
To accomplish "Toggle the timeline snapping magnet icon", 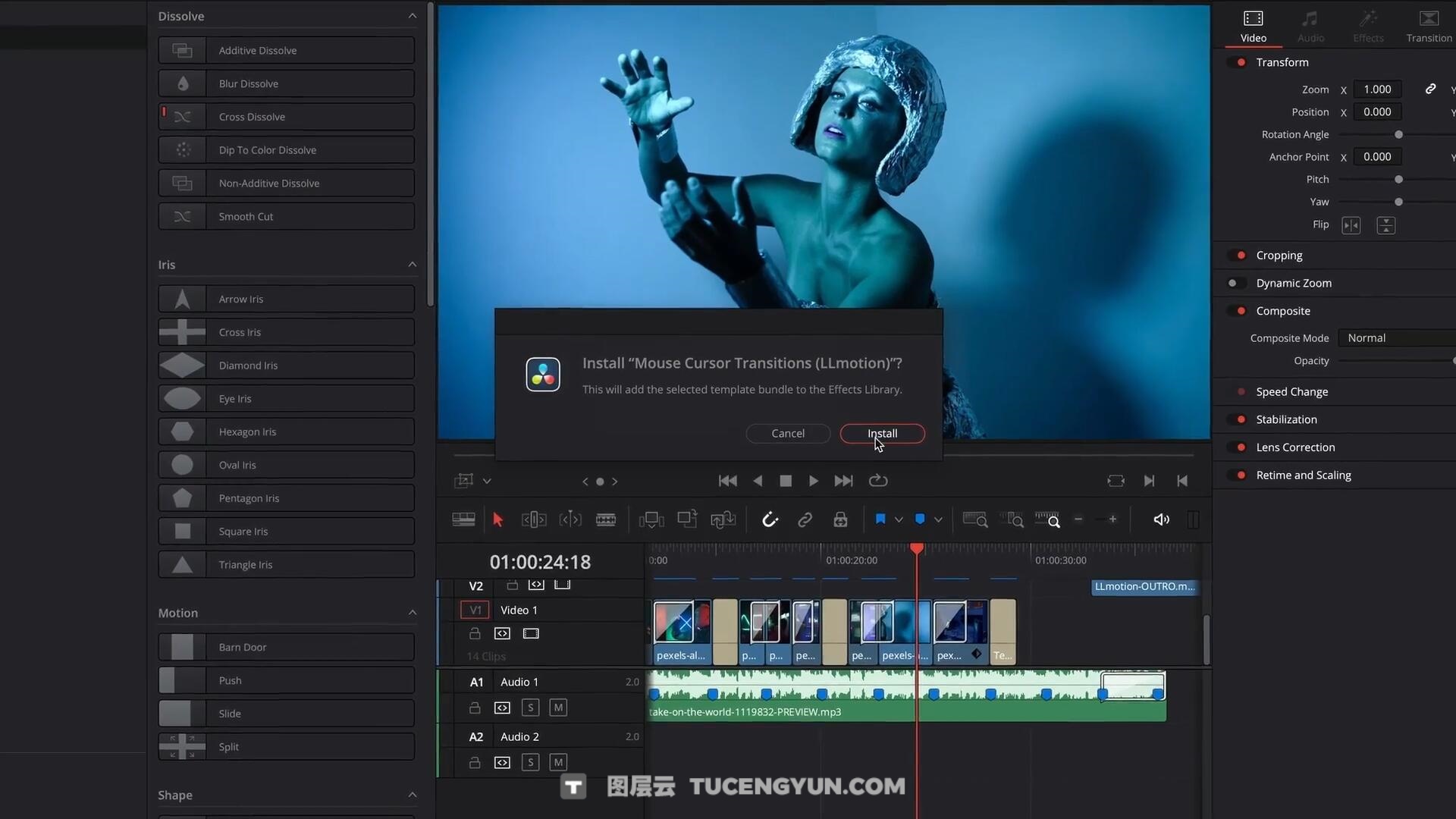I will (x=770, y=519).
